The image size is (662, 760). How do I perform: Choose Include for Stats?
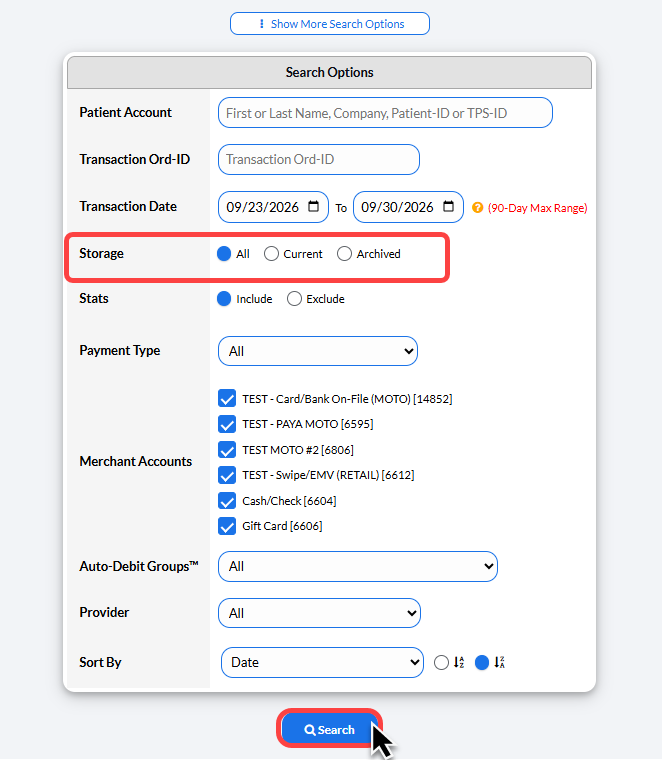tap(224, 299)
